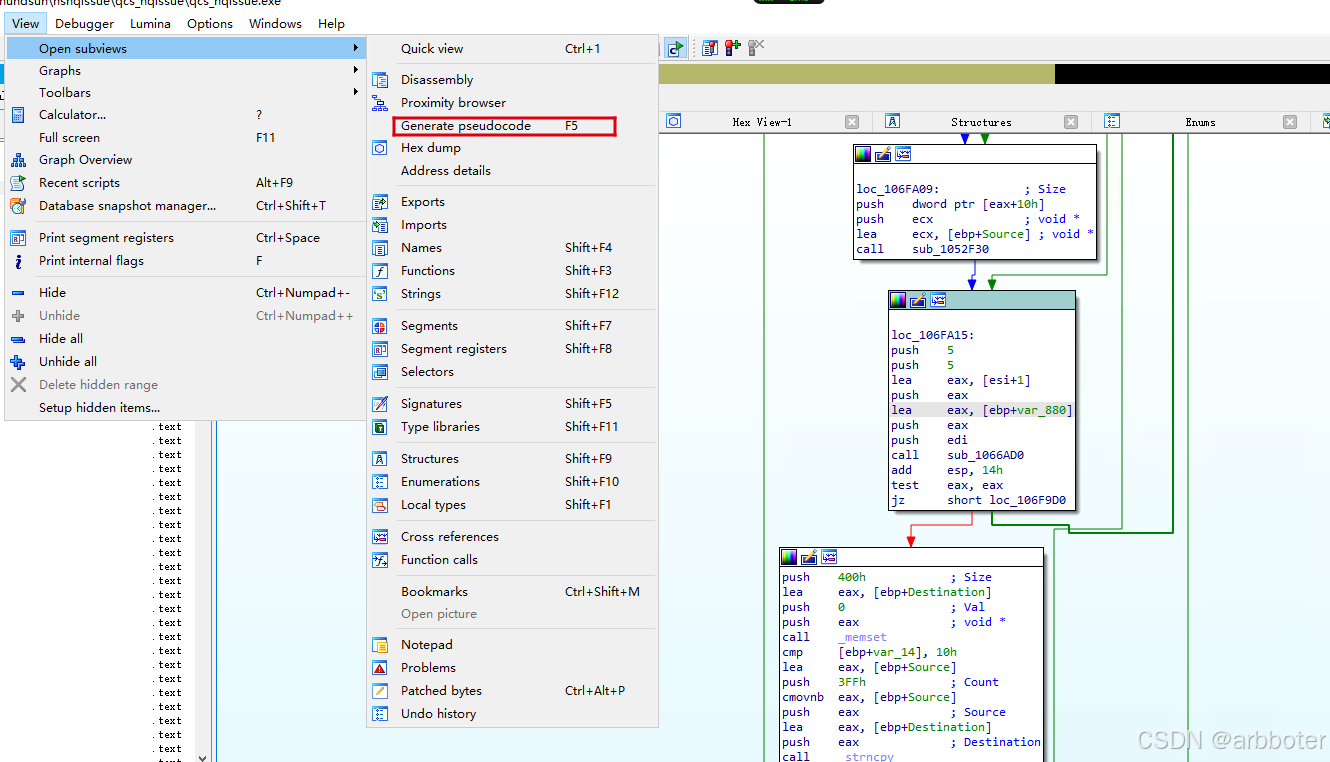Screen dimensions: 1330x762
Task: Switch to the Structures tab
Action: point(981,122)
